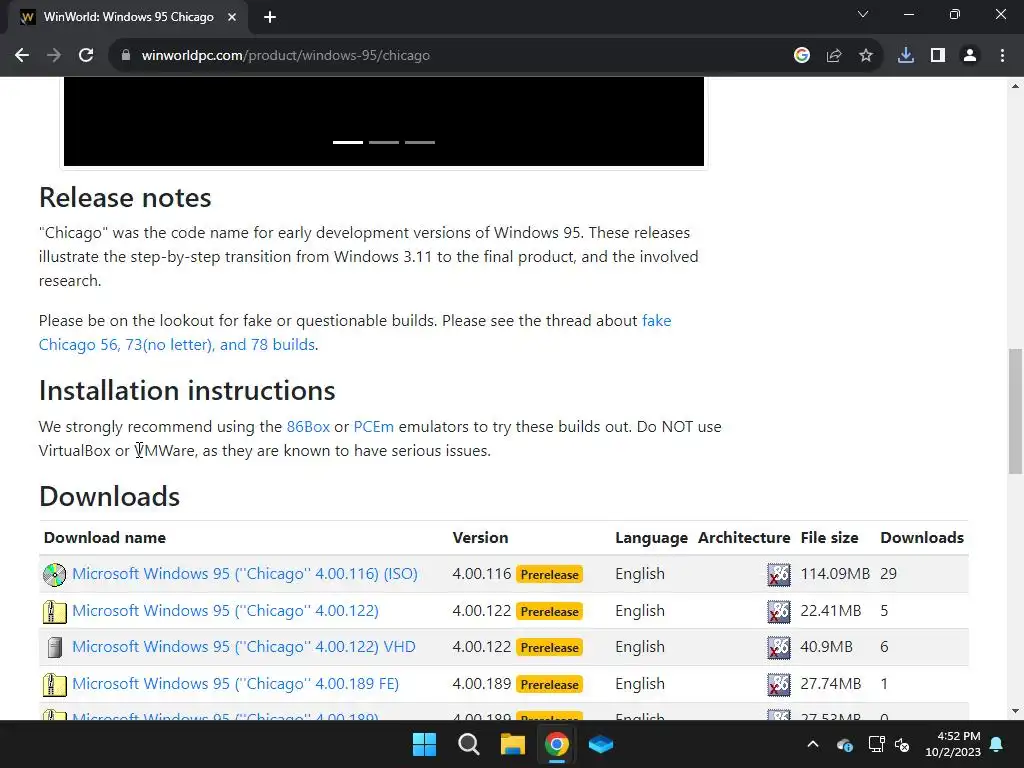Select second carousel slide indicator
This screenshot has height=768, width=1024.
point(383,142)
